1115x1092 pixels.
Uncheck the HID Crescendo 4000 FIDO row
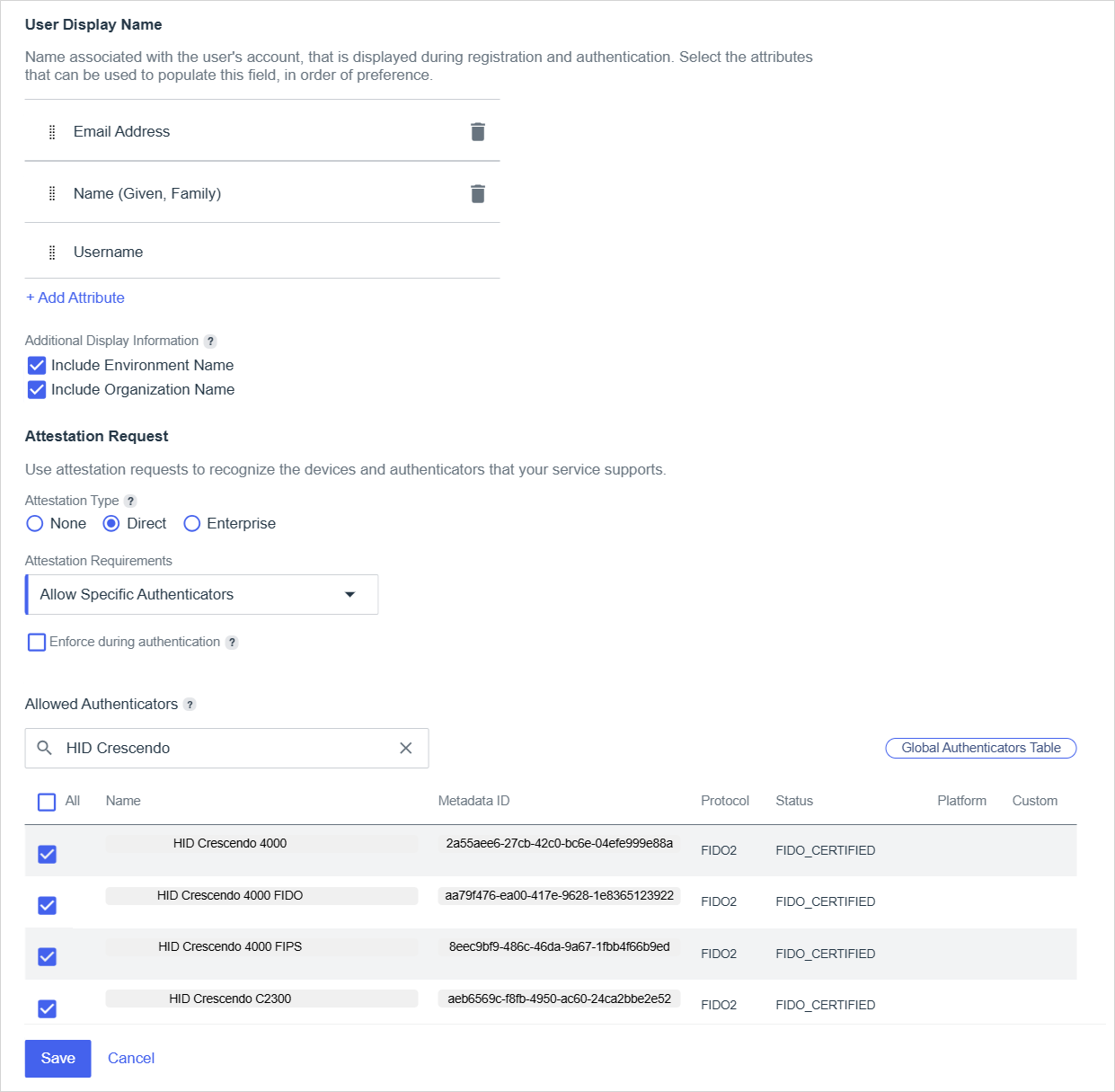point(48,905)
